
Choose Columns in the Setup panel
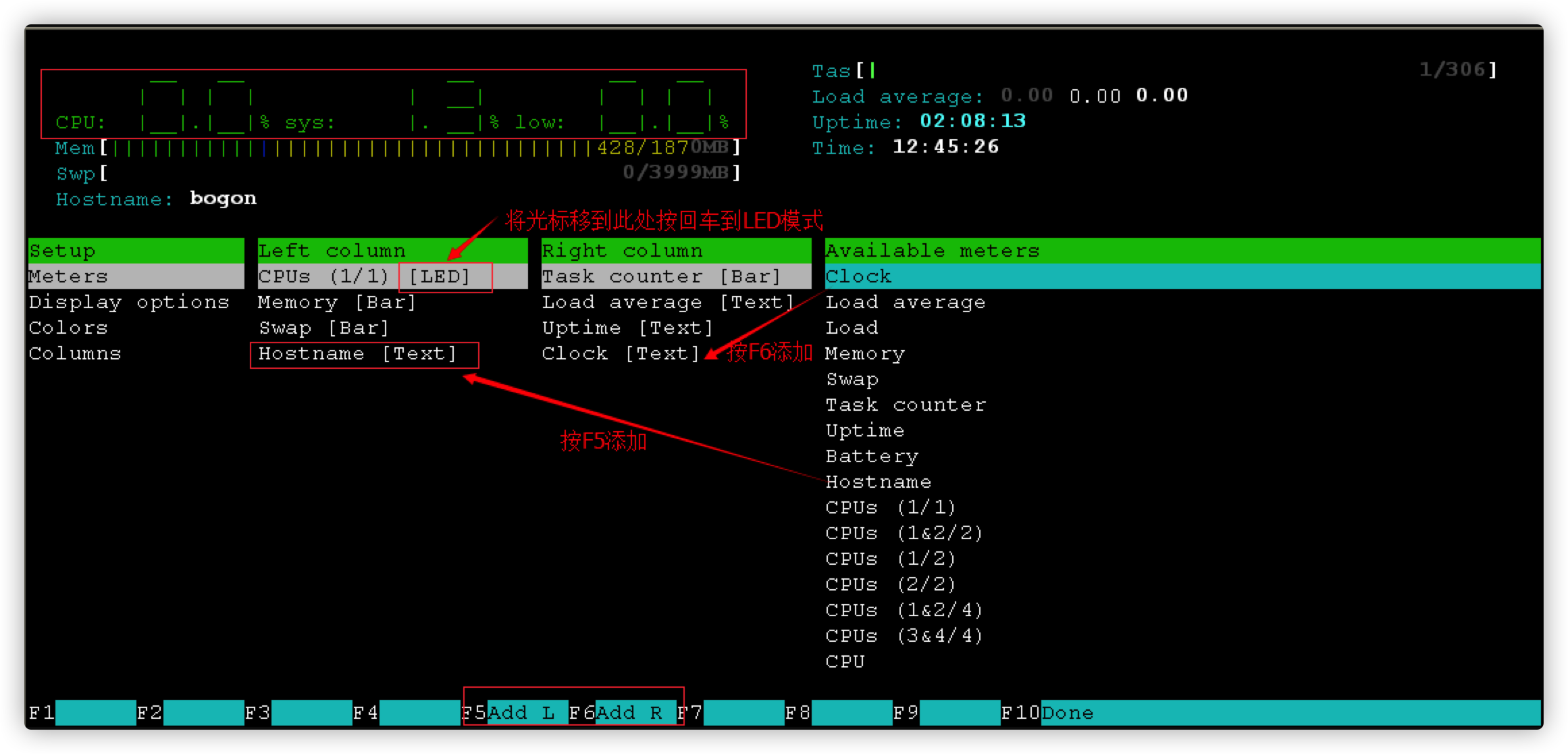pyautogui.click(x=75, y=353)
